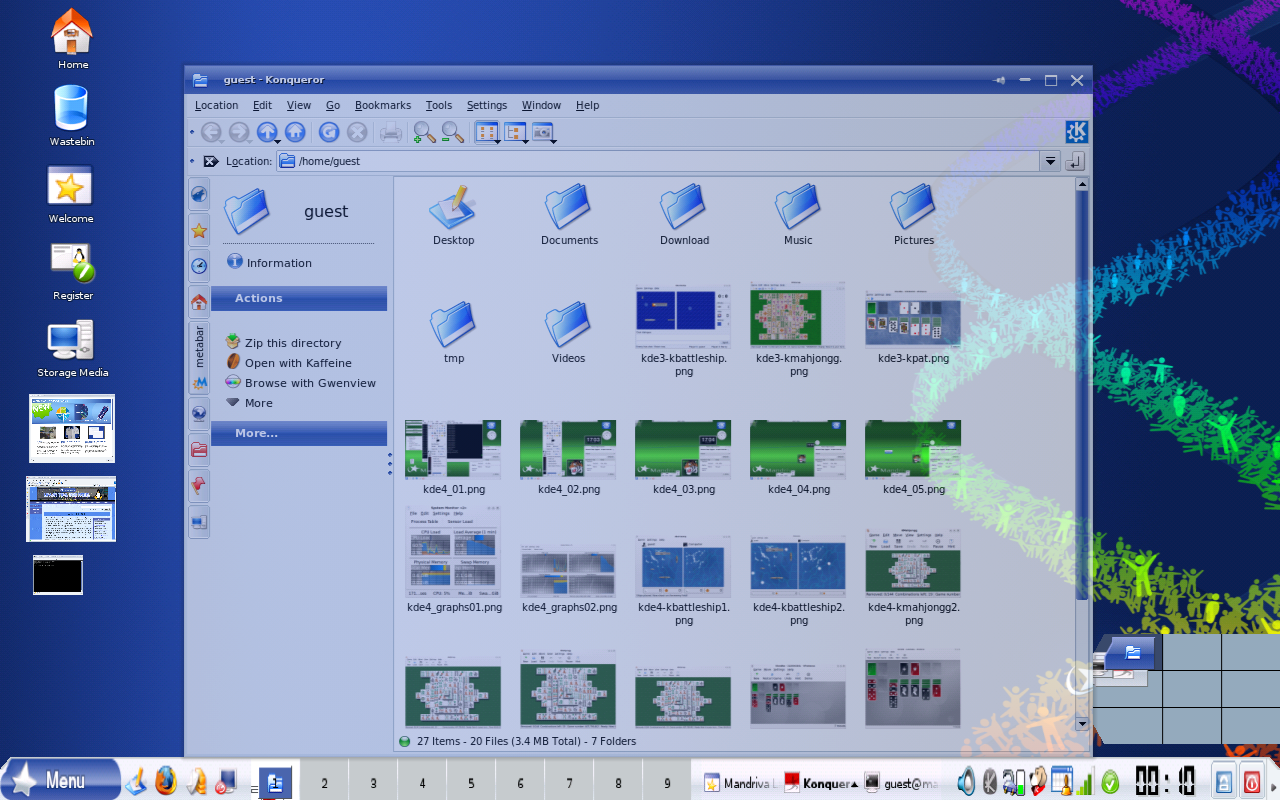Open dropdown arrow on Tree View button
Viewport: 1280px width, 800px height.
[x=523, y=142]
